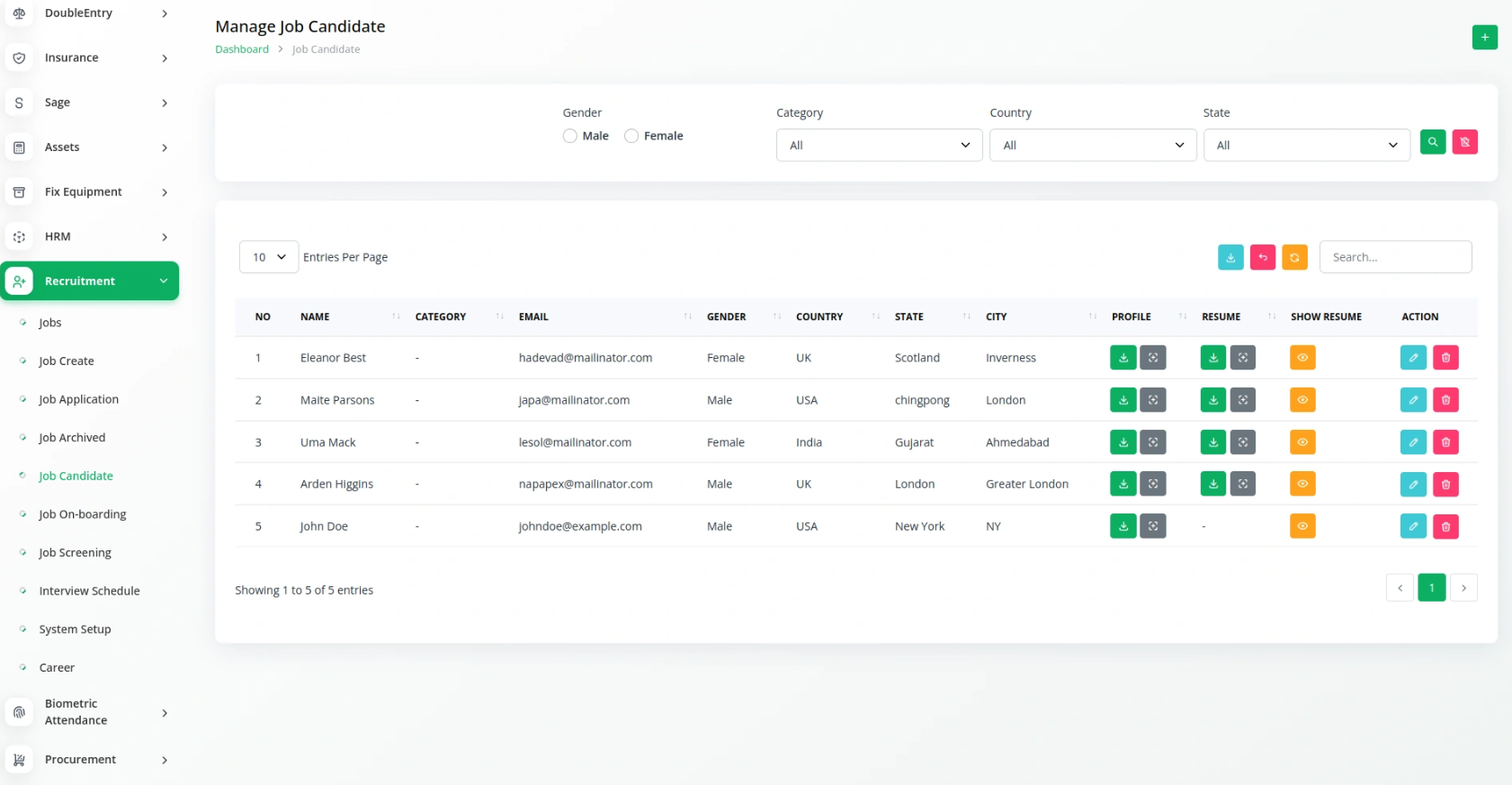Open the Job Screening submenu link

[x=75, y=553]
